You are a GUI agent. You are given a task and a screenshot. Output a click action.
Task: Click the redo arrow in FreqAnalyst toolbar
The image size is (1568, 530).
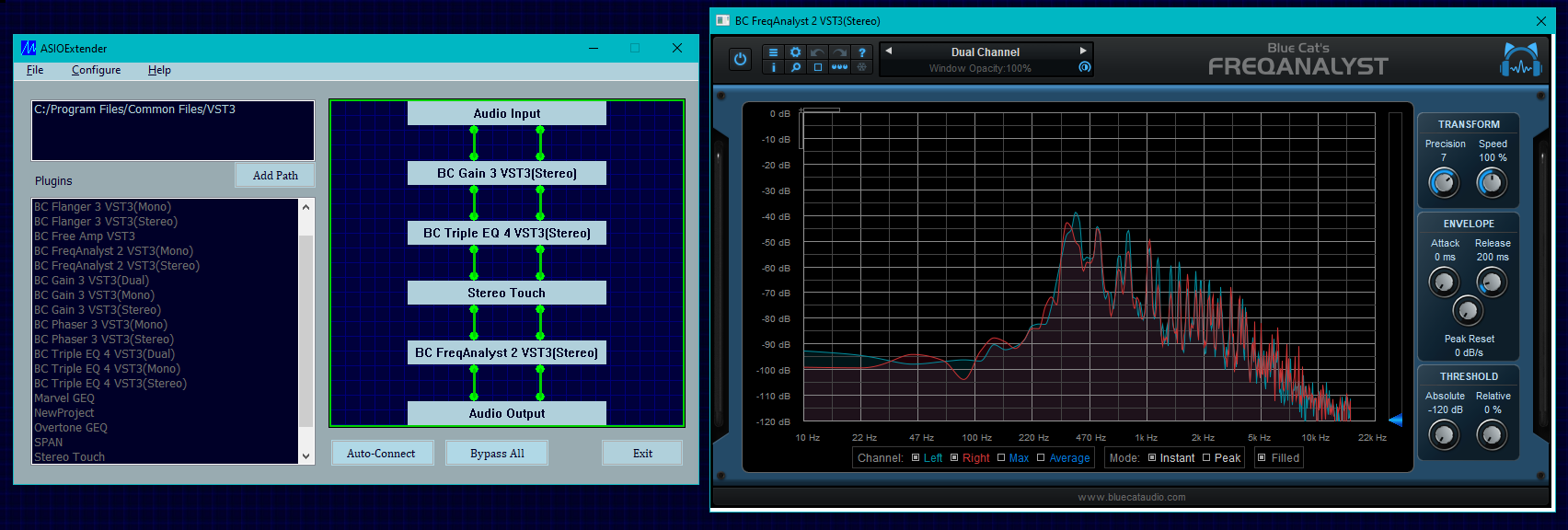pyautogui.click(x=839, y=52)
